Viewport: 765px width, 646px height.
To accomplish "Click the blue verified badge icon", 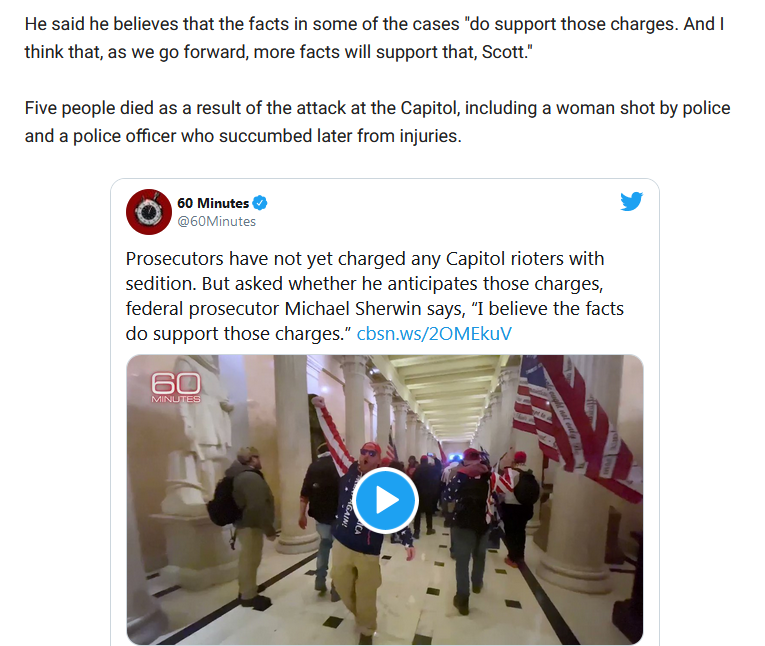I will (261, 203).
